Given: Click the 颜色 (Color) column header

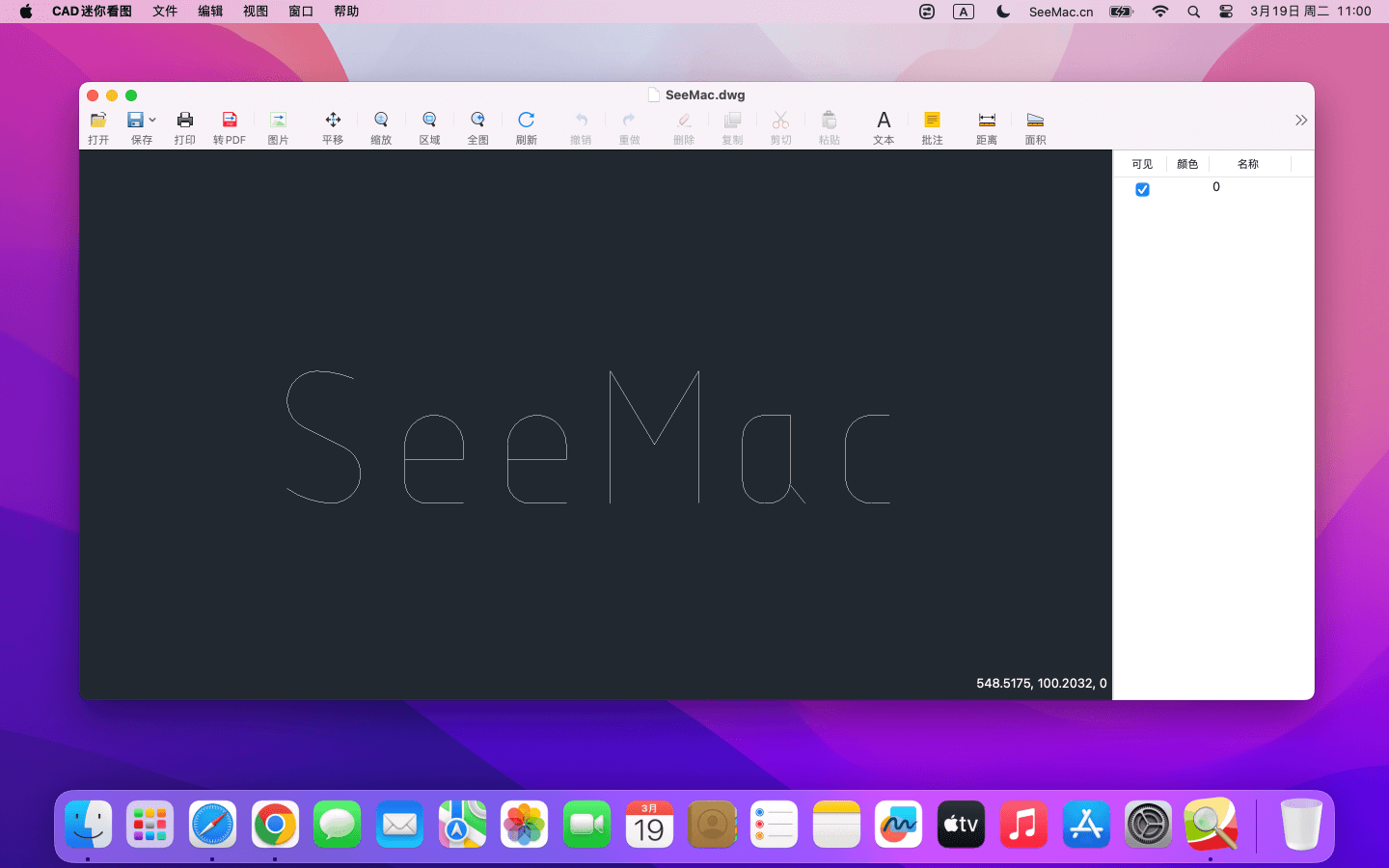Looking at the screenshot, I should (1187, 164).
